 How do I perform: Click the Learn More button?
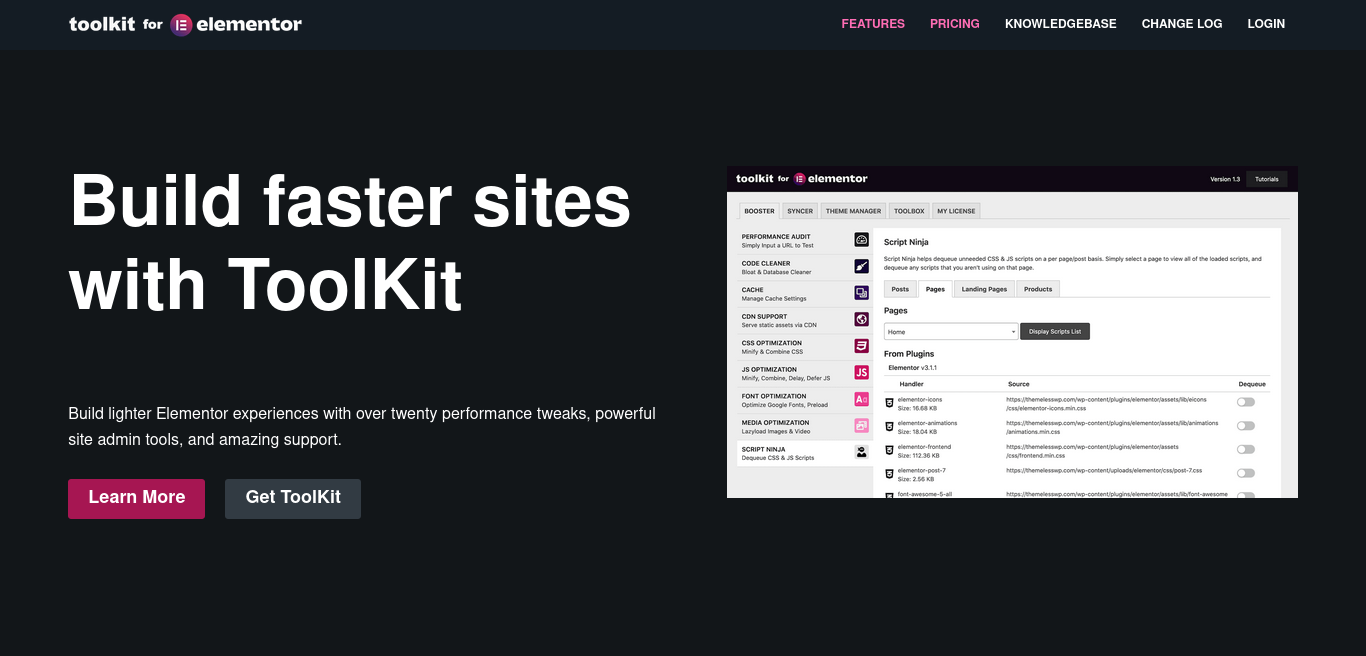[x=136, y=499]
